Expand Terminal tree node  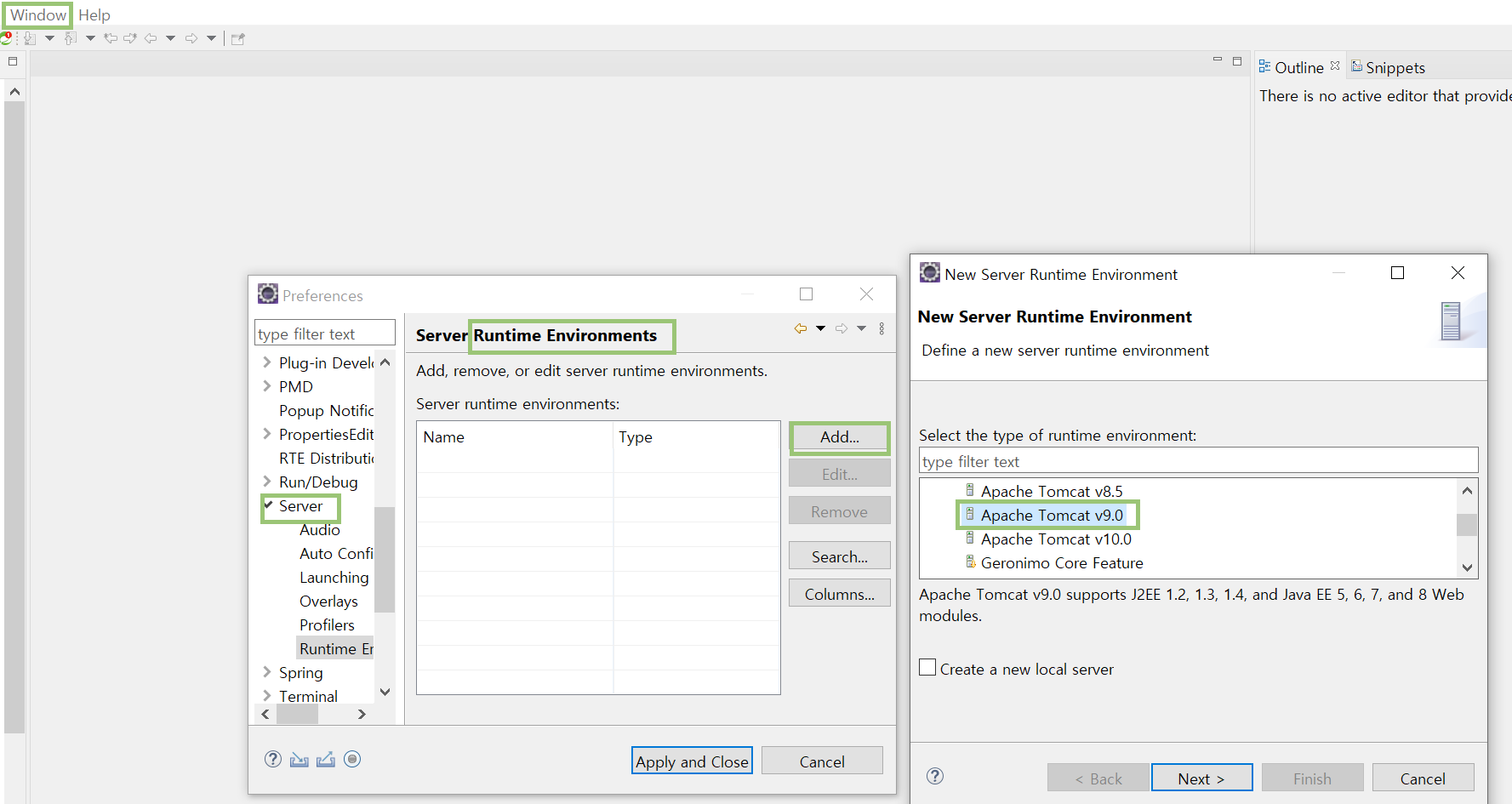267,696
